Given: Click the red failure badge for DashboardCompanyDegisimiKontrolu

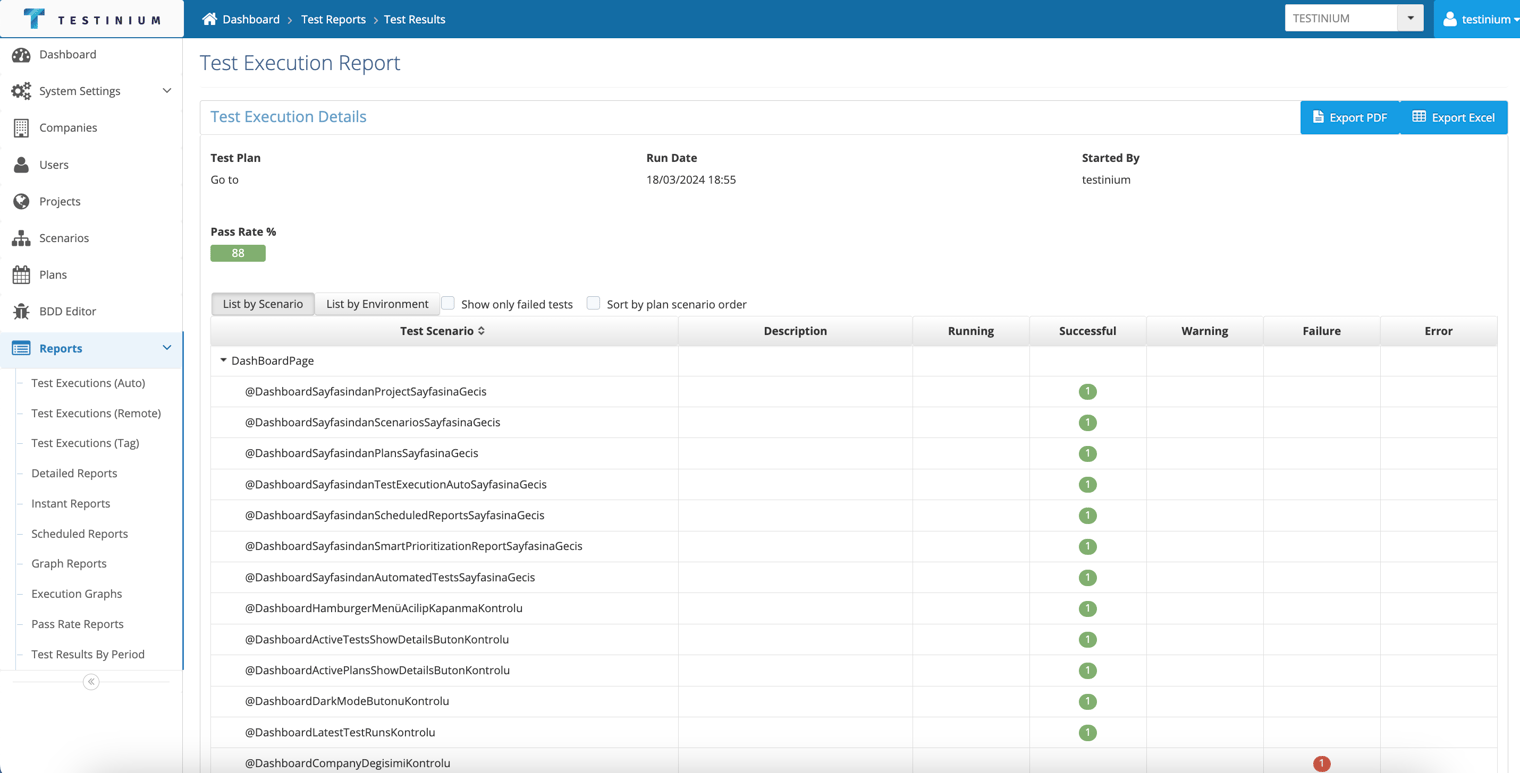Looking at the screenshot, I should click(1322, 763).
